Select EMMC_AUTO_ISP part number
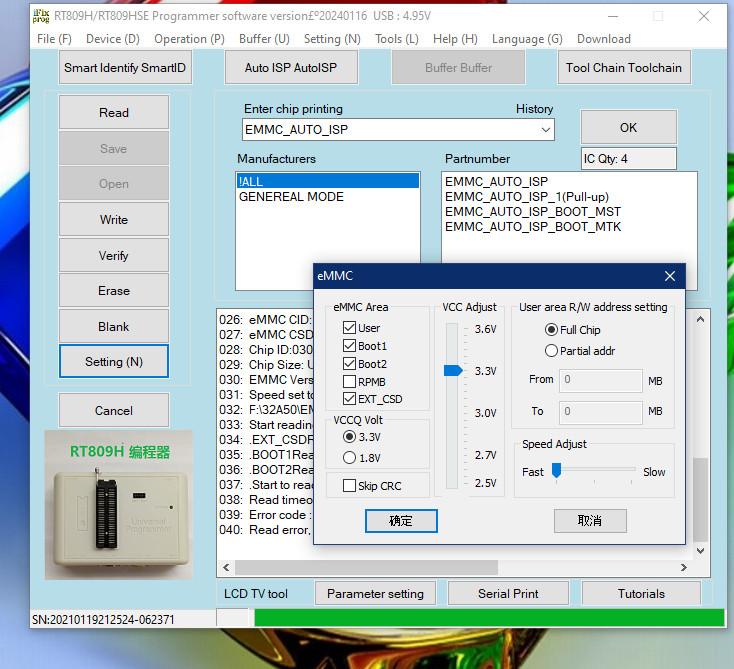This screenshot has width=734, height=669. (496, 181)
